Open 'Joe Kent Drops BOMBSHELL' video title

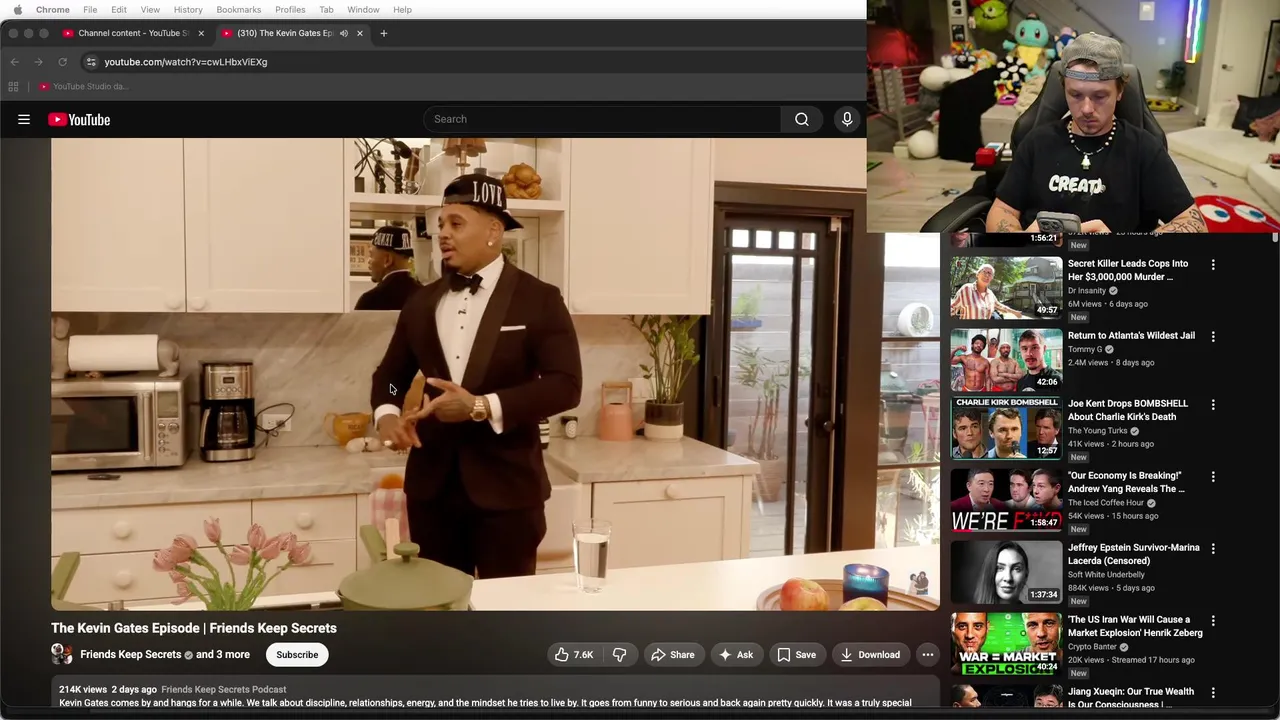[x=1127, y=410]
